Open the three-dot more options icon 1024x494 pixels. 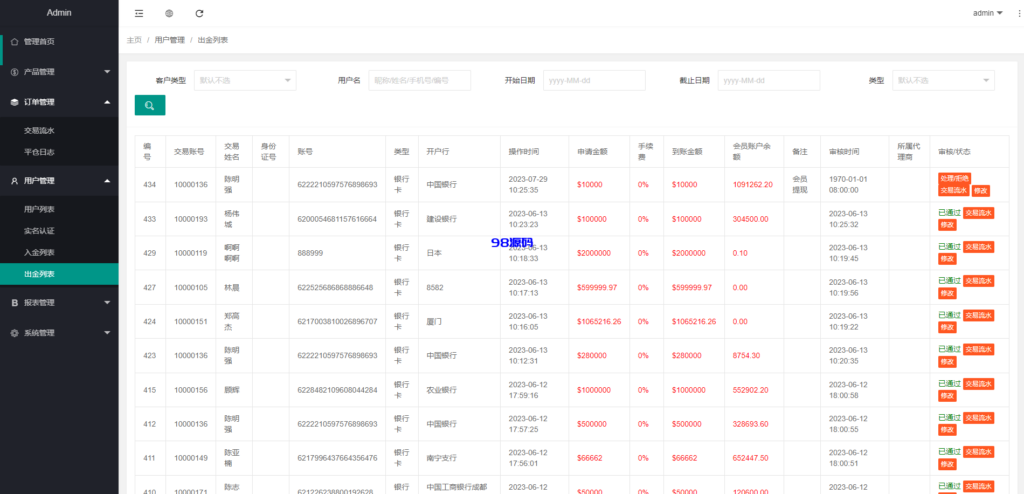tap(1020, 13)
